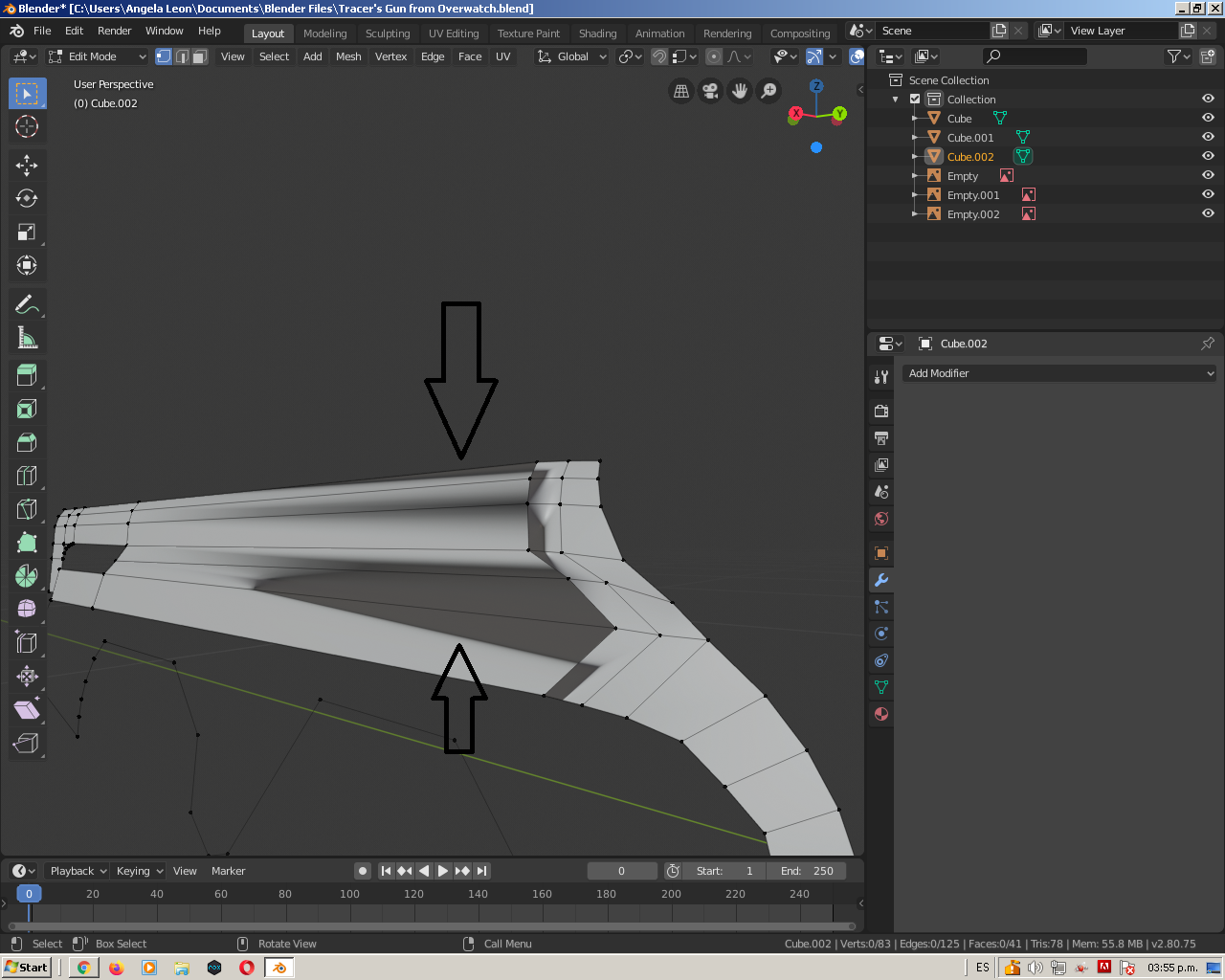Viewport: 1225px width, 980px height.
Task: Select the Inset Faces tool
Action: (27, 409)
